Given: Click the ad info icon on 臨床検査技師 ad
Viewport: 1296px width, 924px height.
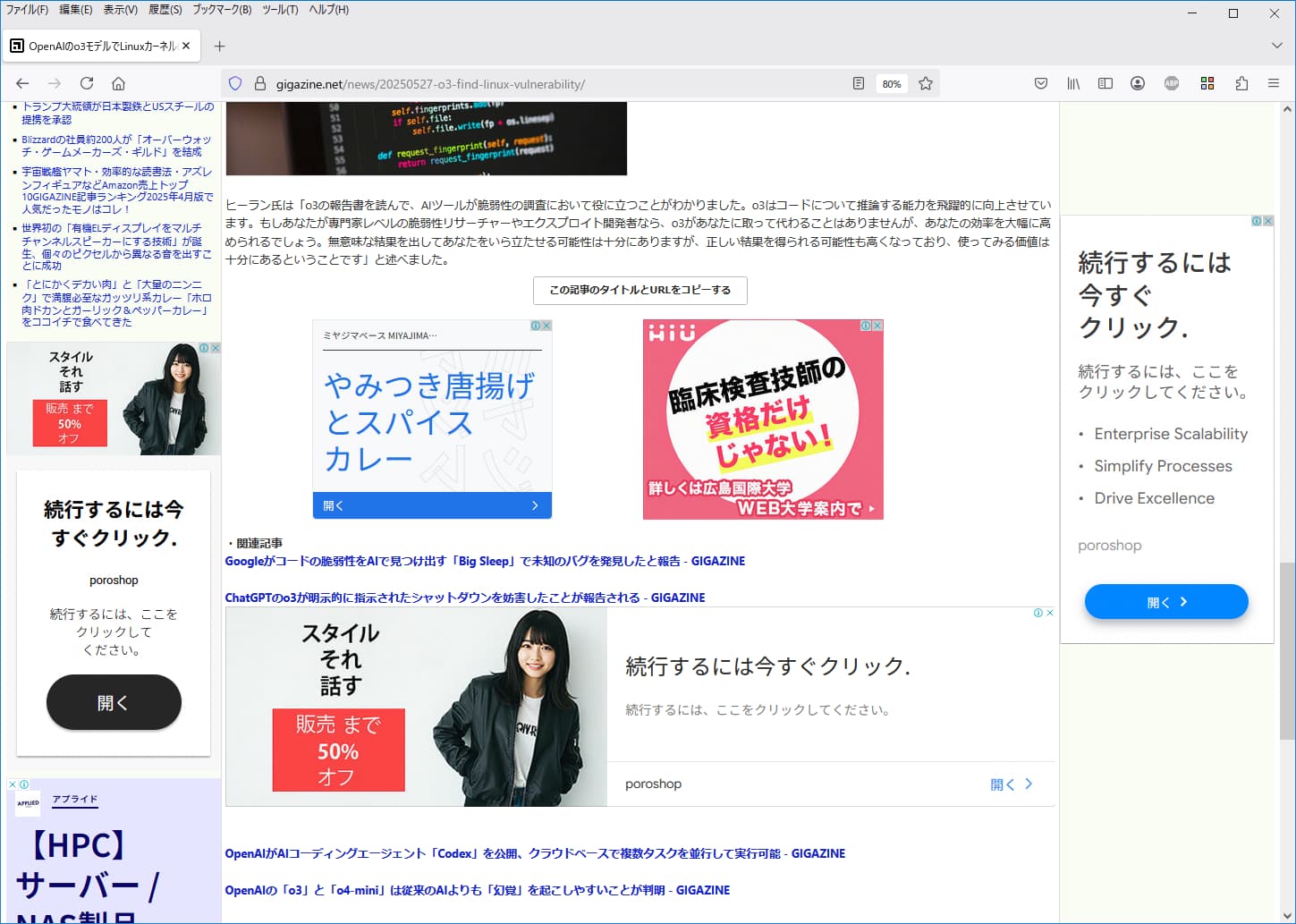Looking at the screenshot, I should [x=866, y=326].
